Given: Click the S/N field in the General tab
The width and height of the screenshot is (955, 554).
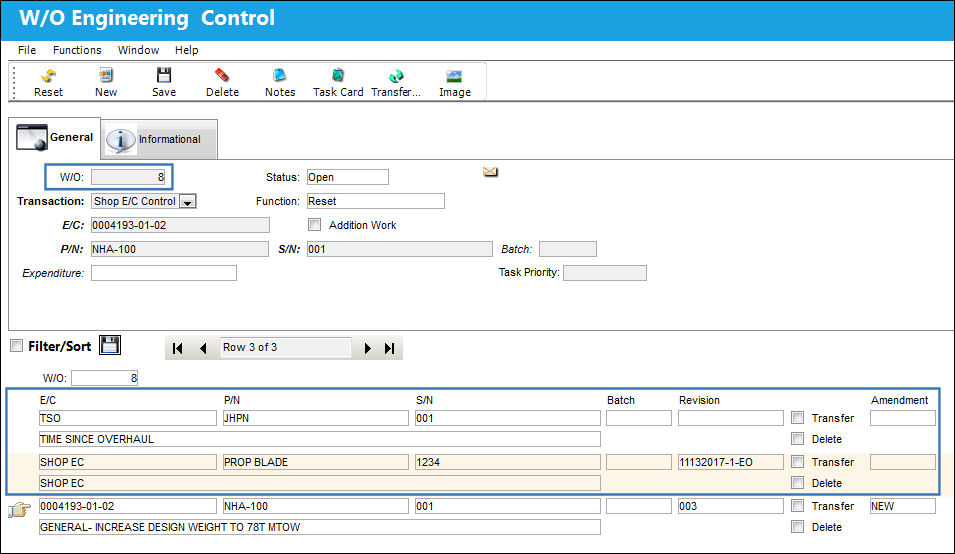Looking at the screenshot, I should 400,249.
